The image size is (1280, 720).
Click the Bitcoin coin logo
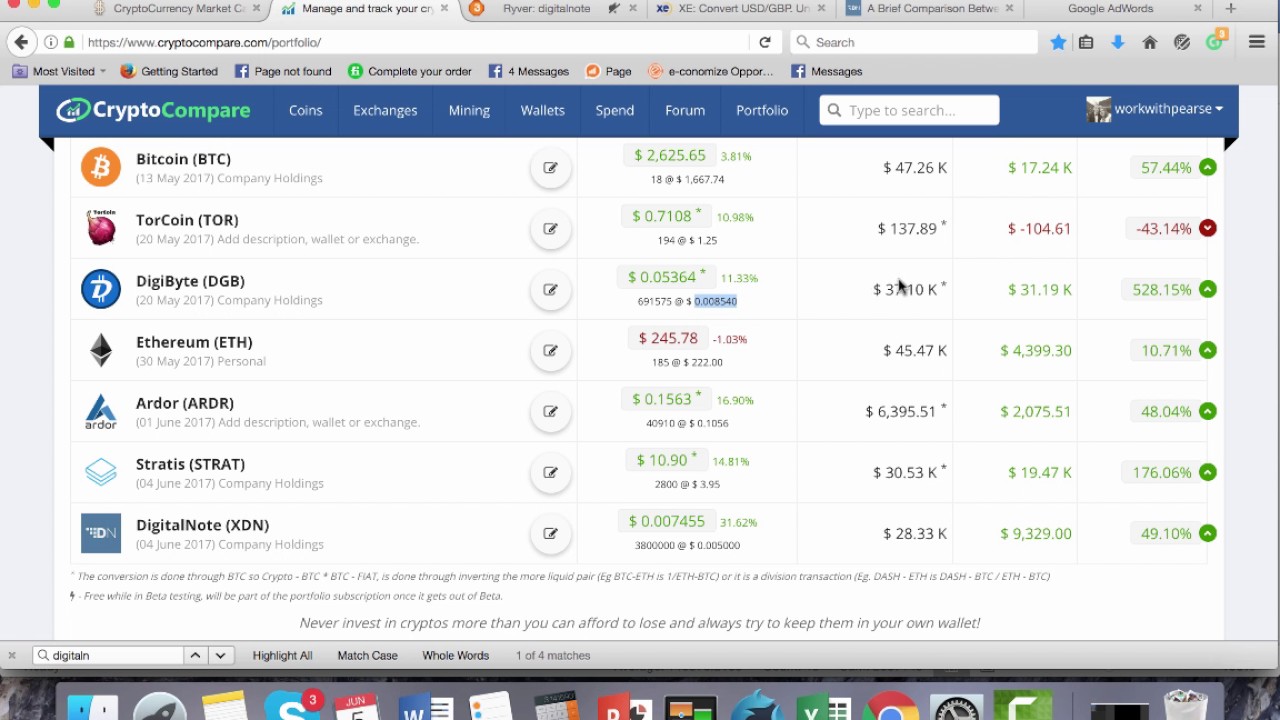point(101,167)
